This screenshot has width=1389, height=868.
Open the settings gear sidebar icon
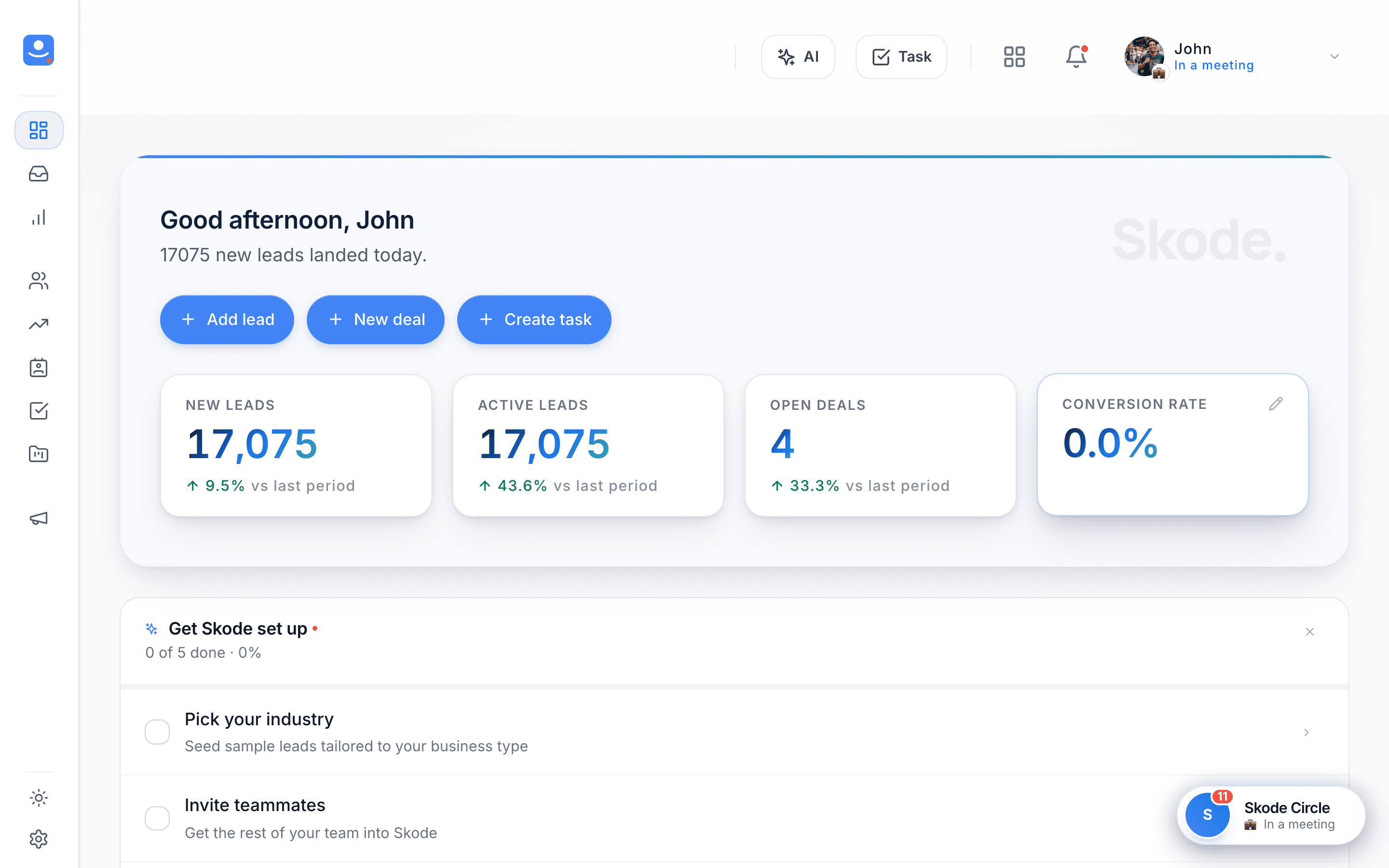pos(39,839)
